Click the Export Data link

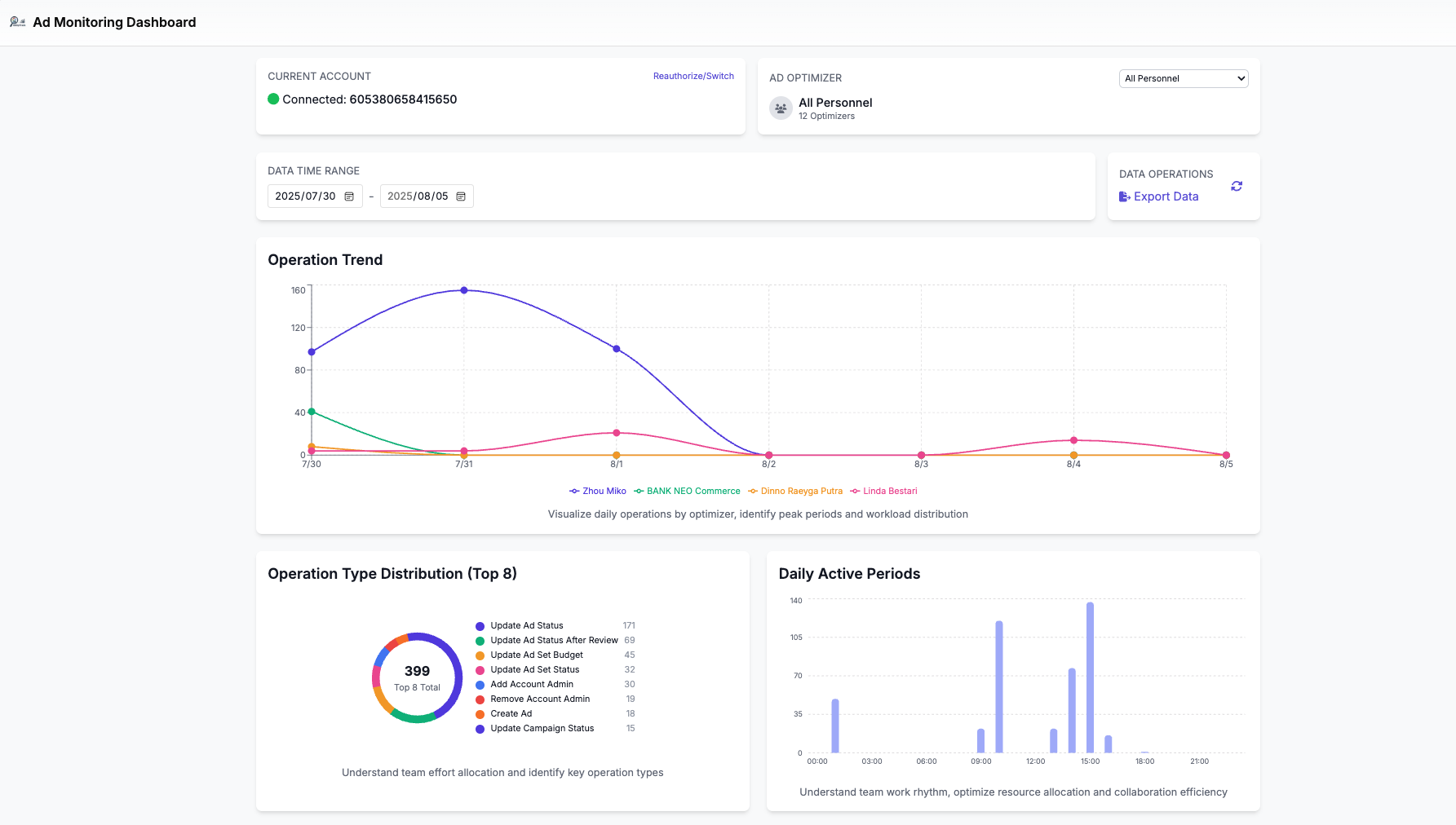tap(1166, 196)
